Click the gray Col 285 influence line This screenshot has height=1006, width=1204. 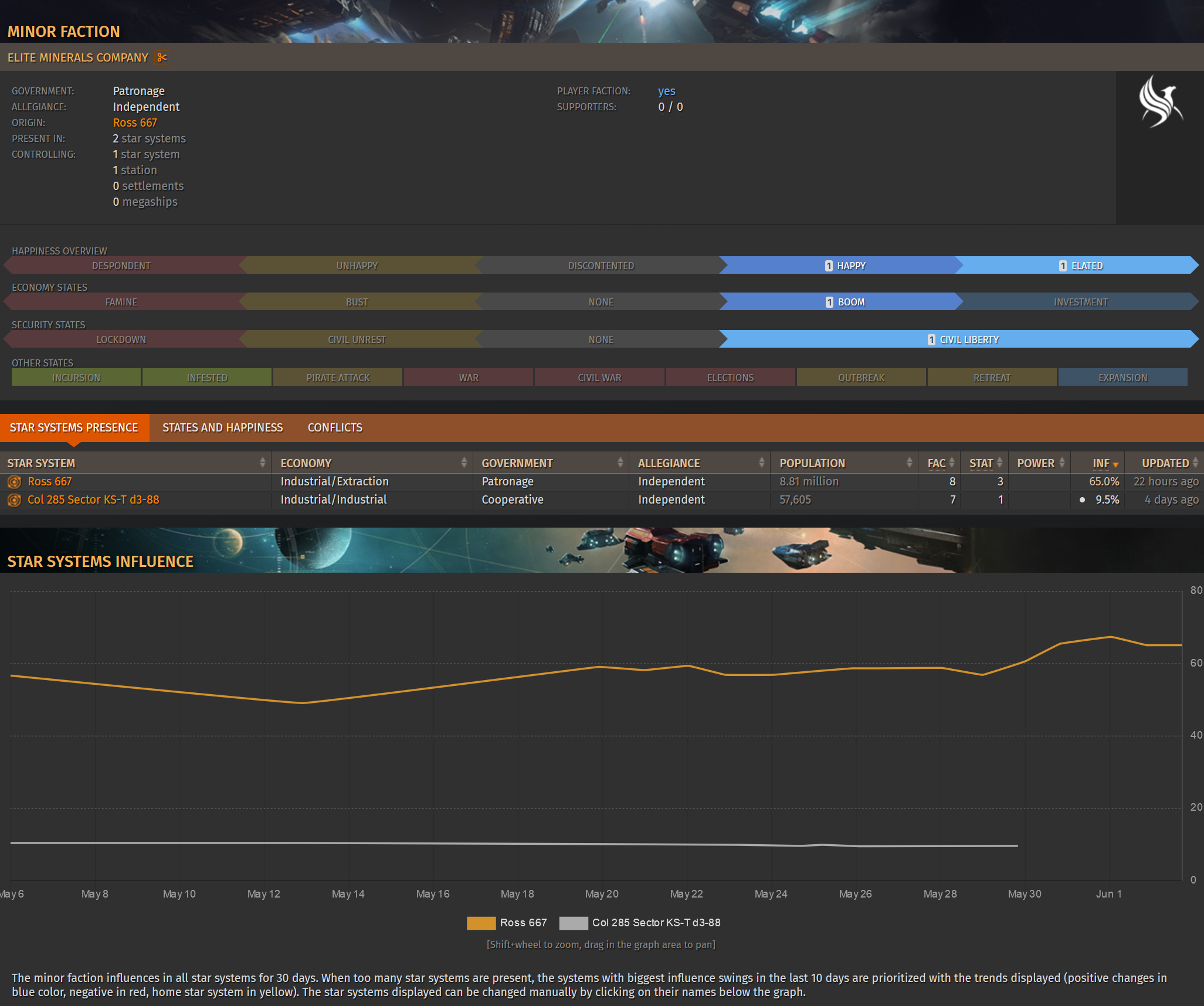(514, 844)
